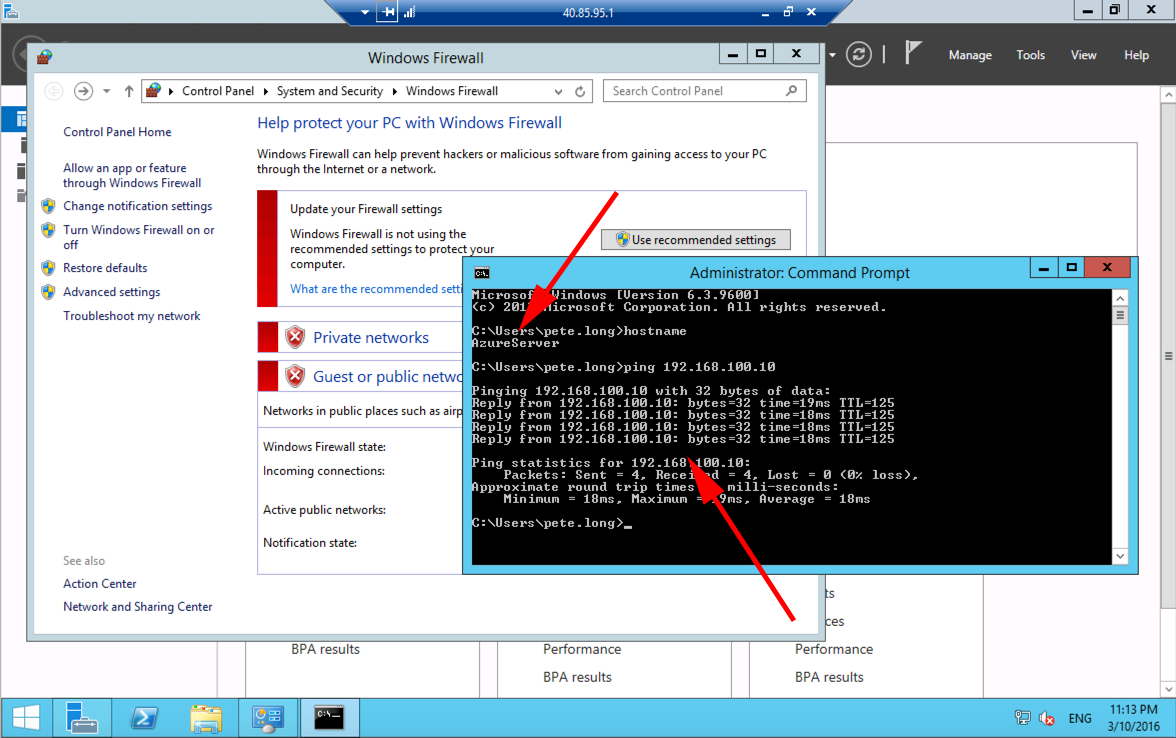Open Control Panel Home link
Image resolution: width=1176 pixels, height=738 pixels.
(117, 132)
